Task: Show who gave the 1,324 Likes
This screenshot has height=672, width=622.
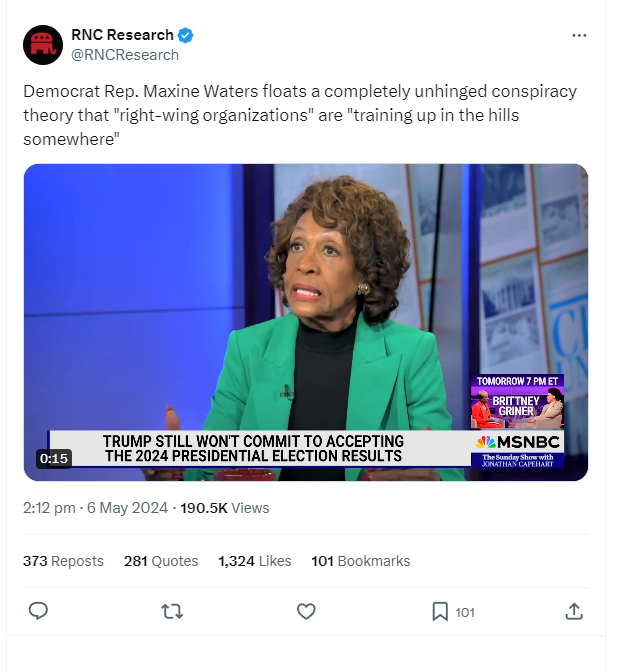Action: 255,561
